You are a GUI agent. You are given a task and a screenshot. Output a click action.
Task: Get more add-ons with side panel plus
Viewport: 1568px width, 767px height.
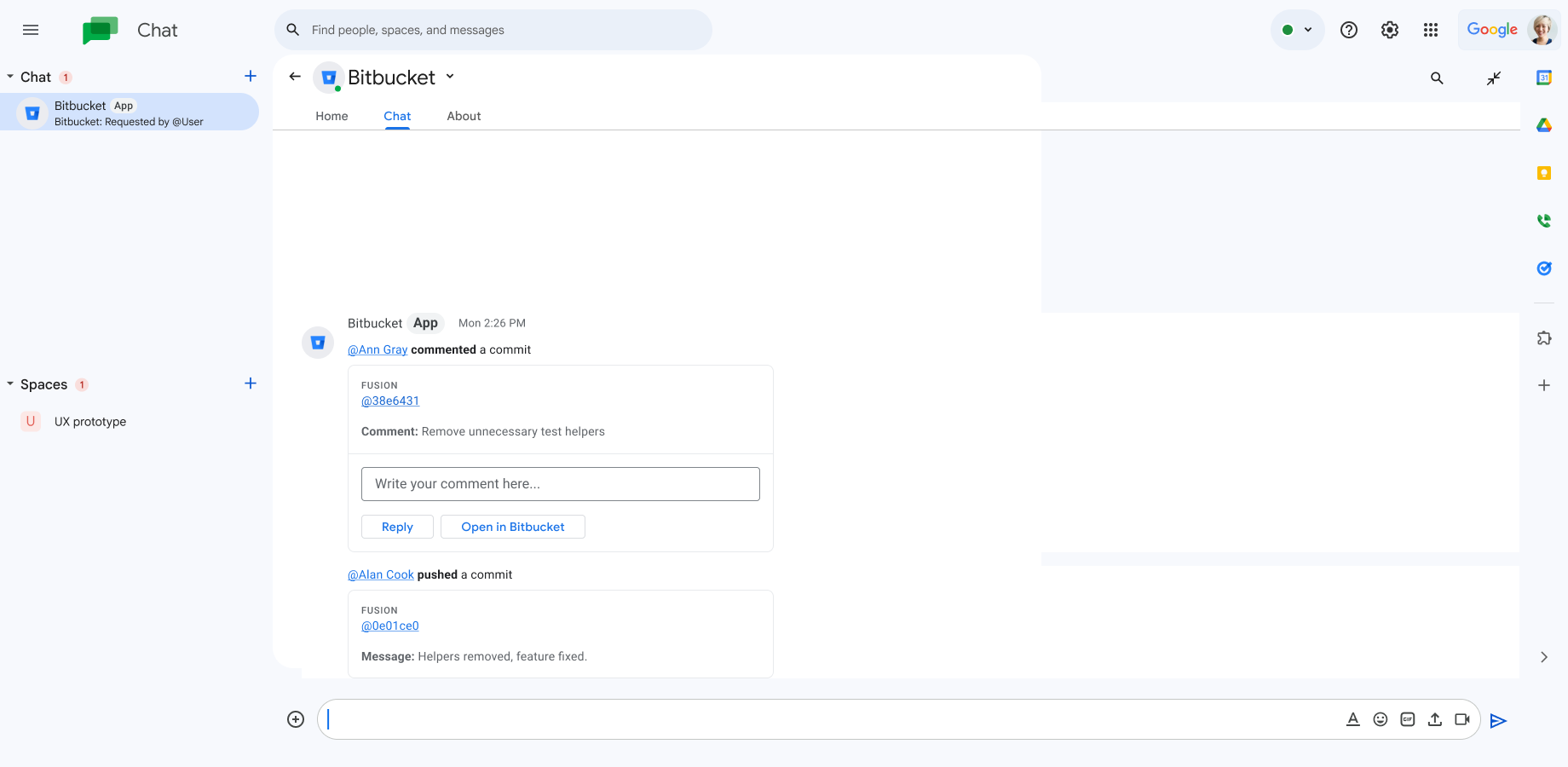coord(1544,385)
